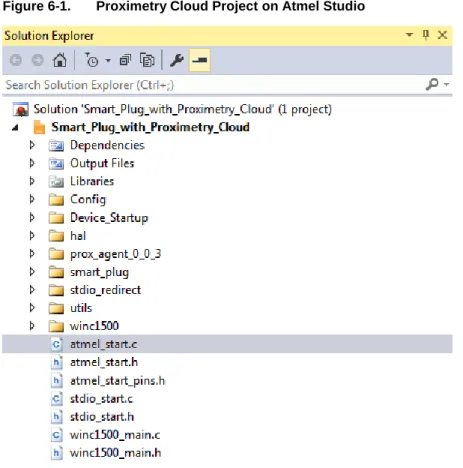Click the stdio_redirect folder icon
Image resolution: width=463 pixels, height=468 pixels.
tap(56, 290)
